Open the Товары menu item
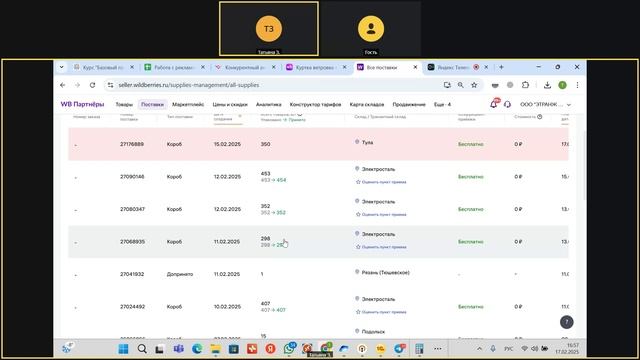Screen dimensions: 640x360 point(124,104)
